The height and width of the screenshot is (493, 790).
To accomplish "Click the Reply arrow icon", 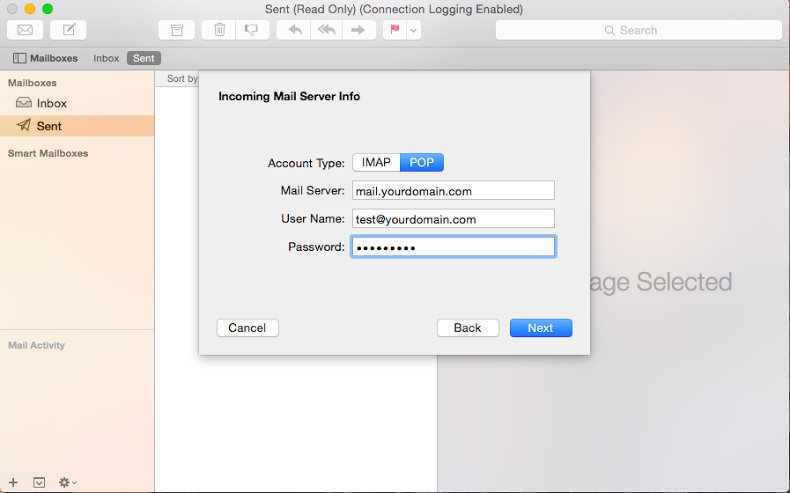I will click(294, 30).
